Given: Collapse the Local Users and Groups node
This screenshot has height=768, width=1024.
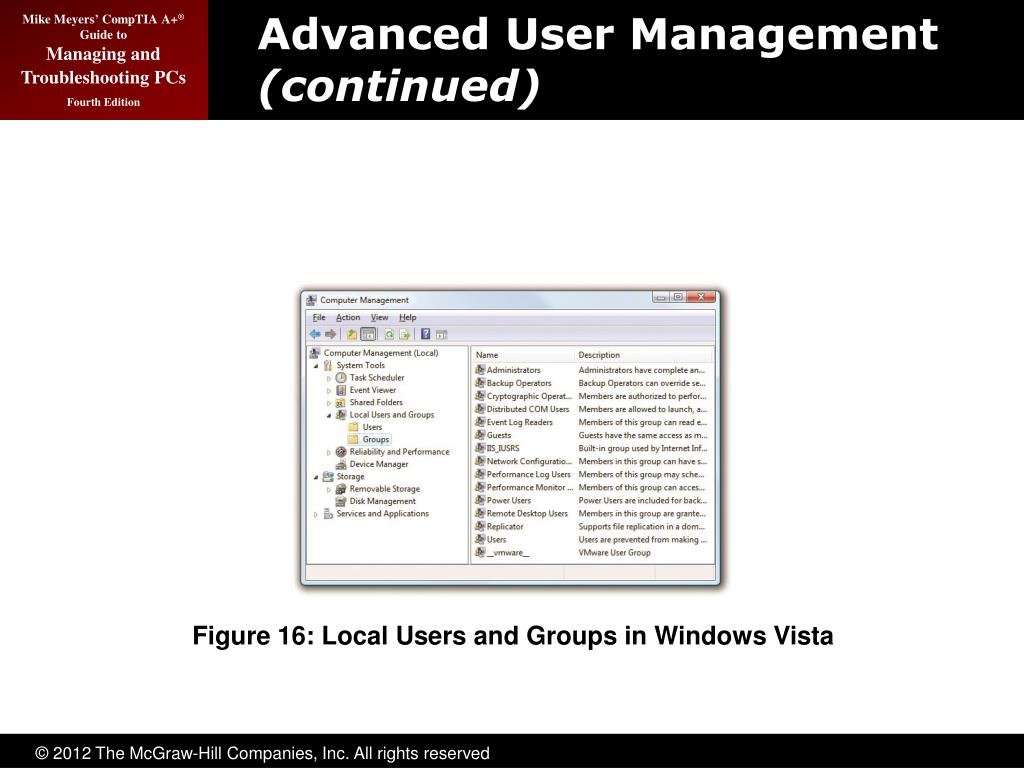Looking at the screenshot, I should 328,415.
